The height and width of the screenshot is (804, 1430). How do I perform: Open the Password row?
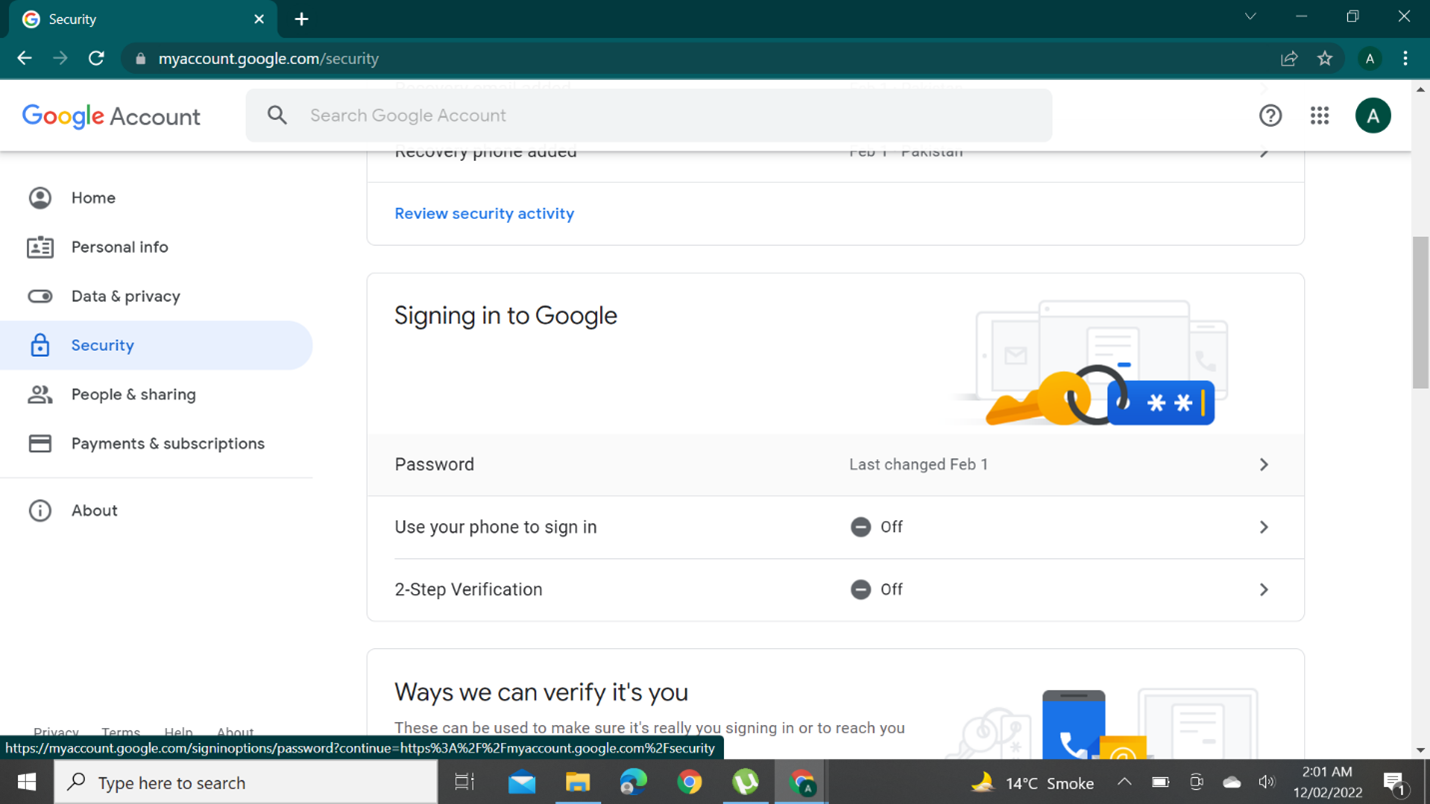click(x=835, y=465)
